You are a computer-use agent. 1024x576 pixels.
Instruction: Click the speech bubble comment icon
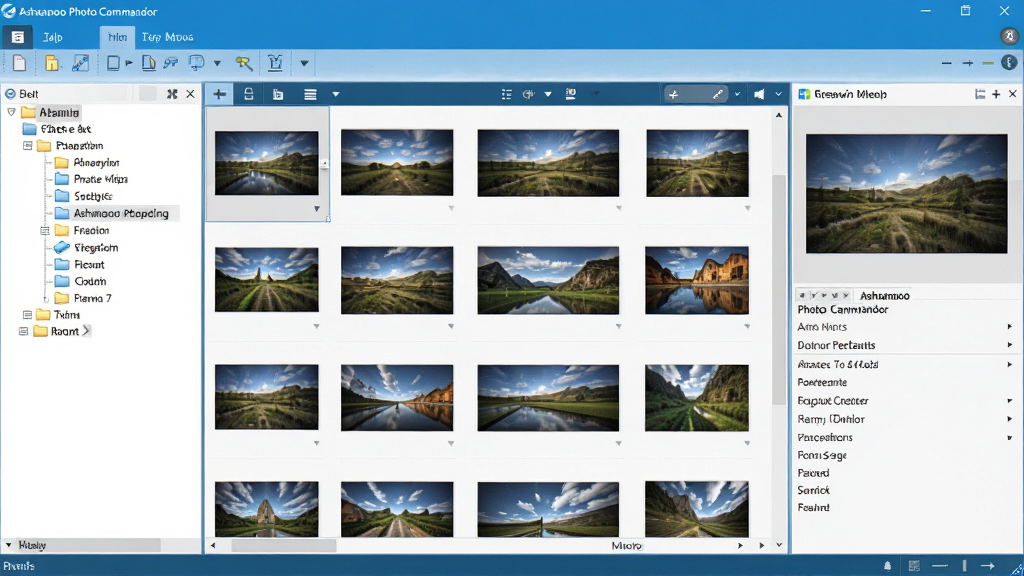click(x=196, y=63)
